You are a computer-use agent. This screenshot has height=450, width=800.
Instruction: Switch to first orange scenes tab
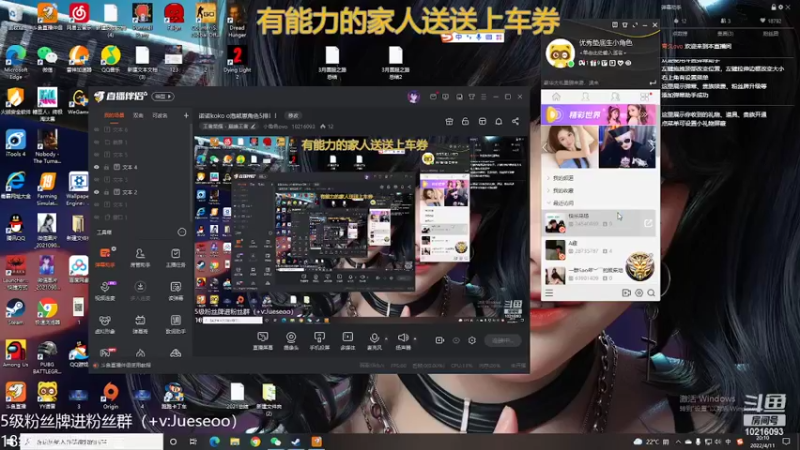(114, 116)
